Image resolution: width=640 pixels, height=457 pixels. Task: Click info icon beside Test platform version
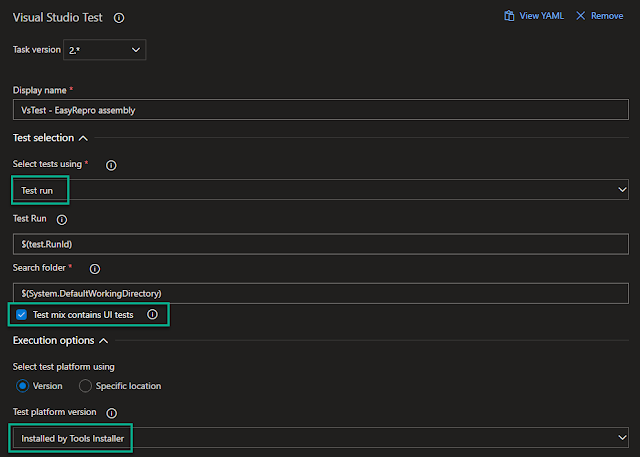[x=111, y=412]
